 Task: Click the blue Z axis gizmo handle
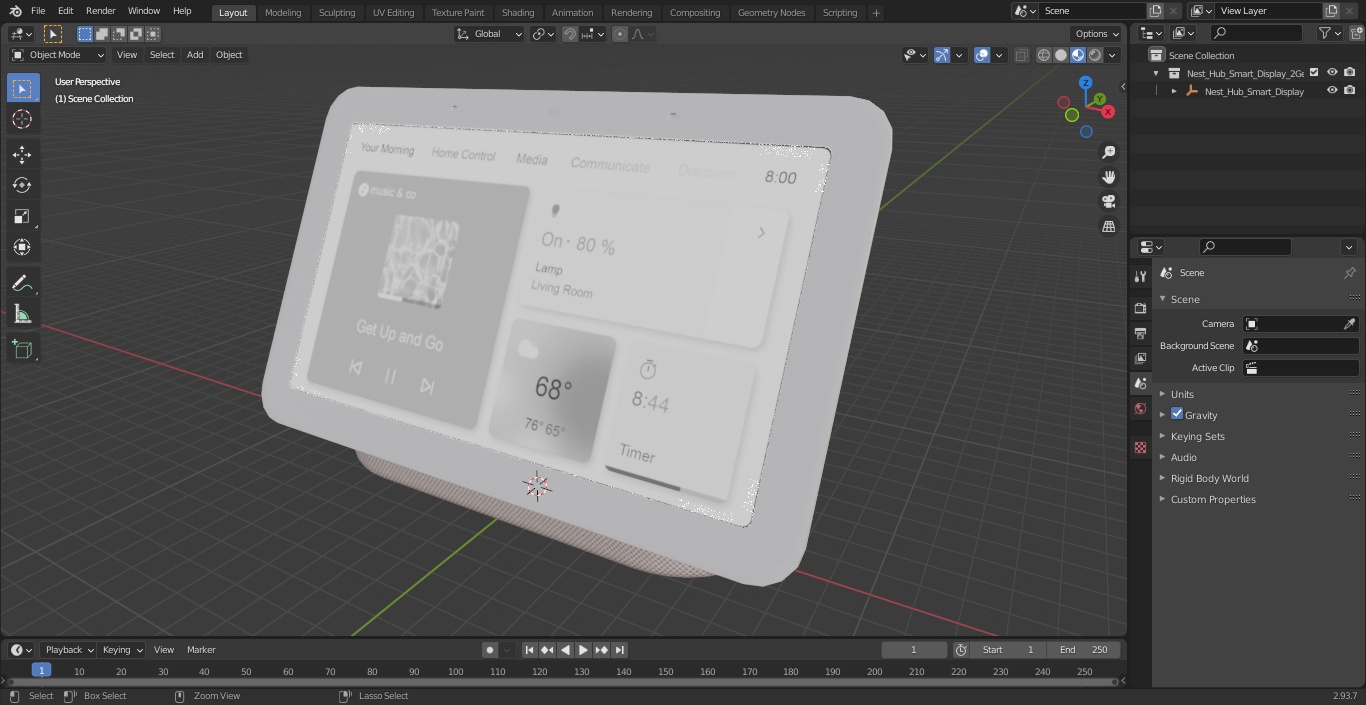point(1086,83)
